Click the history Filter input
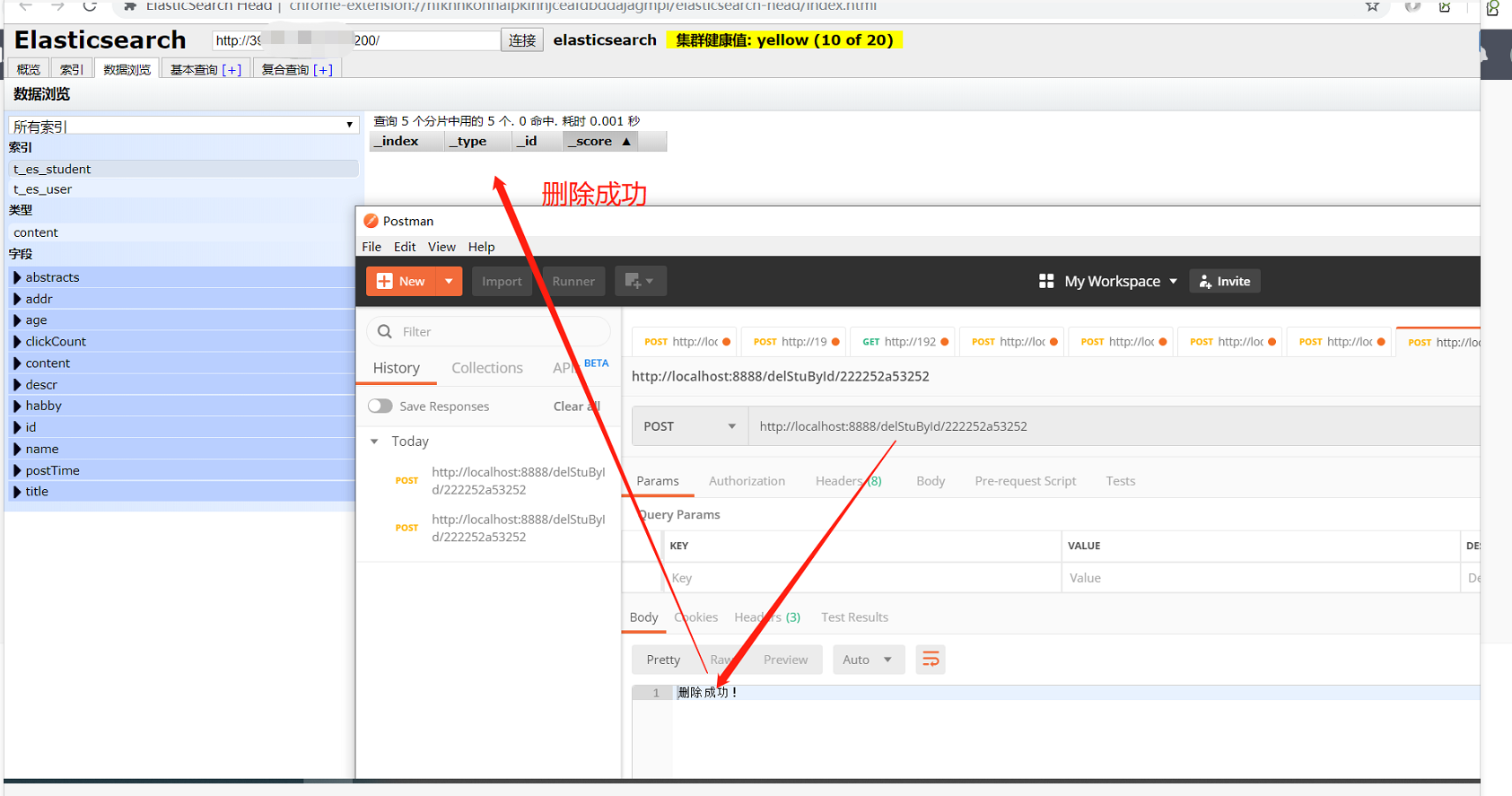 click(489, 331)
